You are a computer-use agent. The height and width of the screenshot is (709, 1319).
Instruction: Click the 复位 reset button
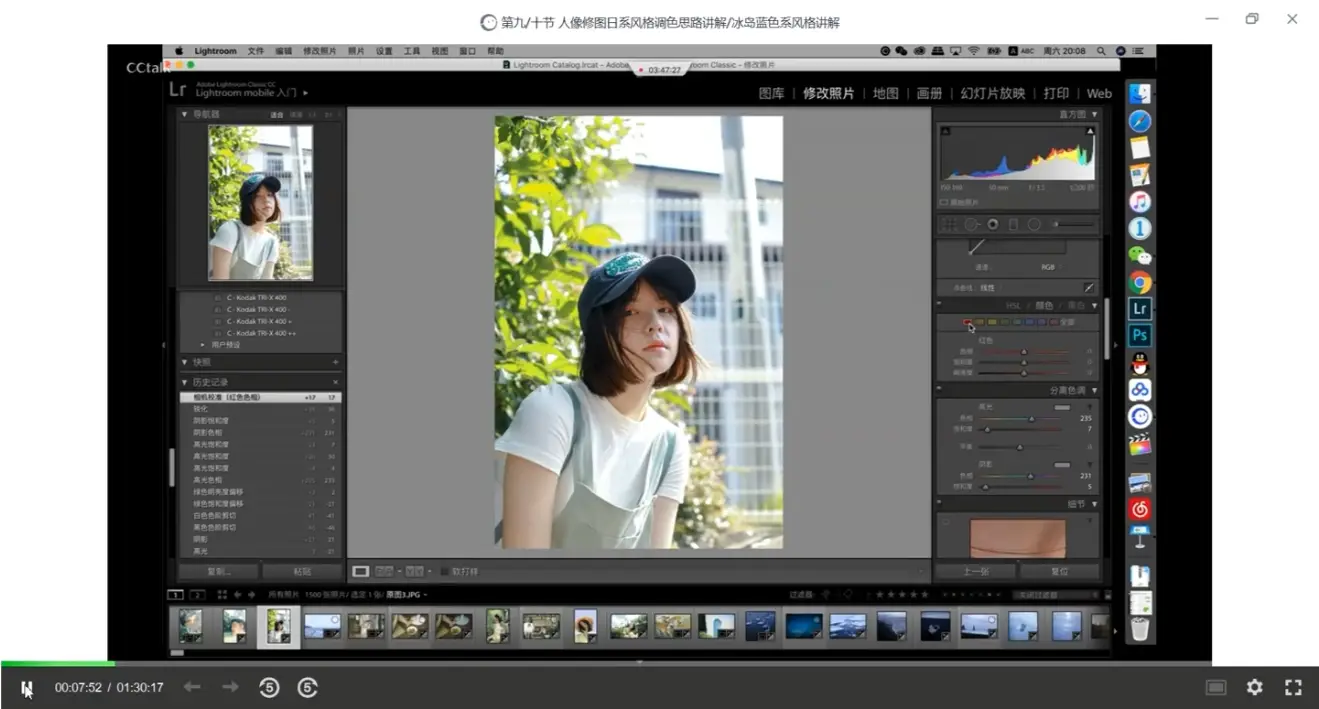point(1059,572)
